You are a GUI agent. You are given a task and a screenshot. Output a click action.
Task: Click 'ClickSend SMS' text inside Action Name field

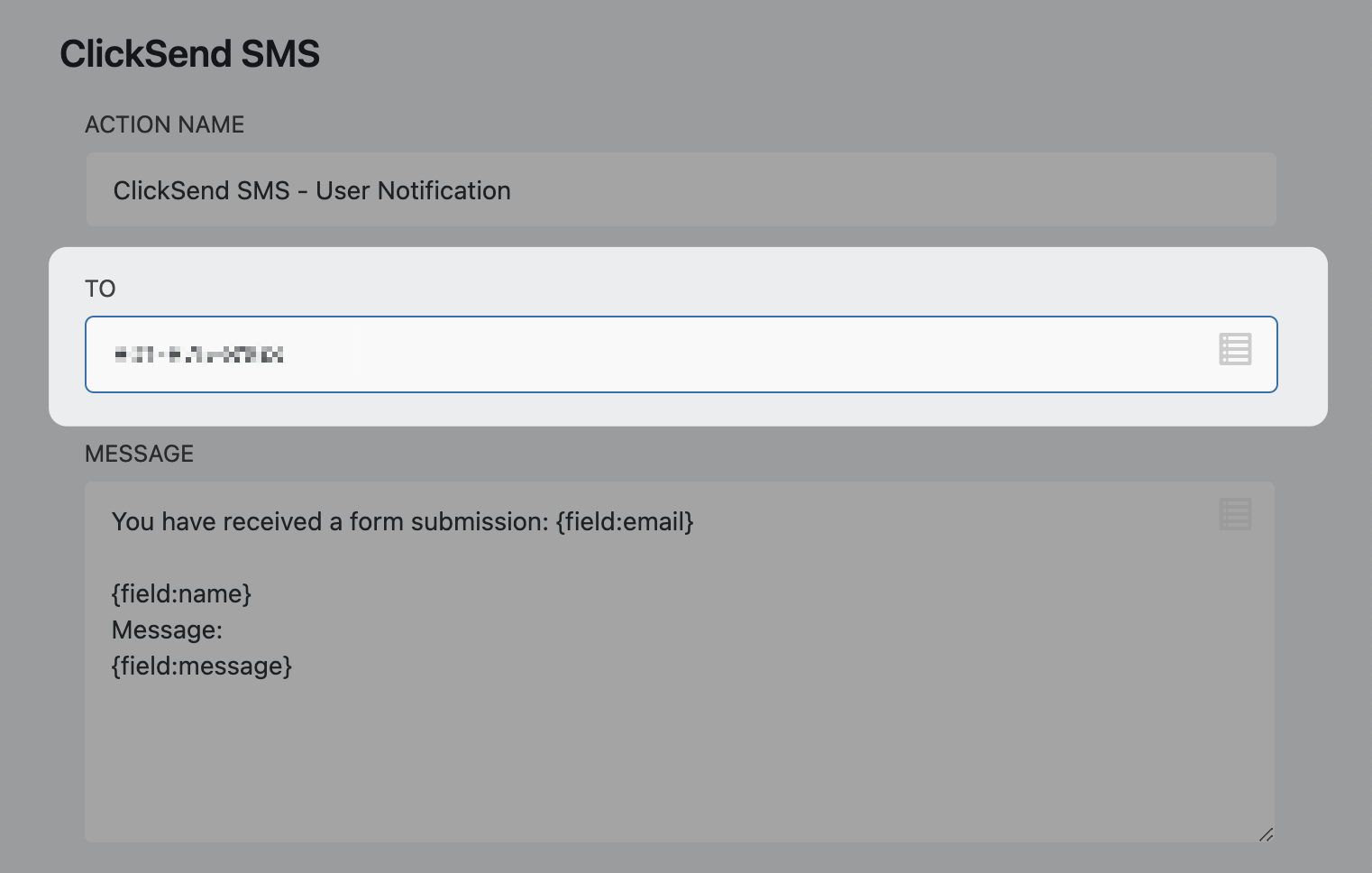[201, 190]
